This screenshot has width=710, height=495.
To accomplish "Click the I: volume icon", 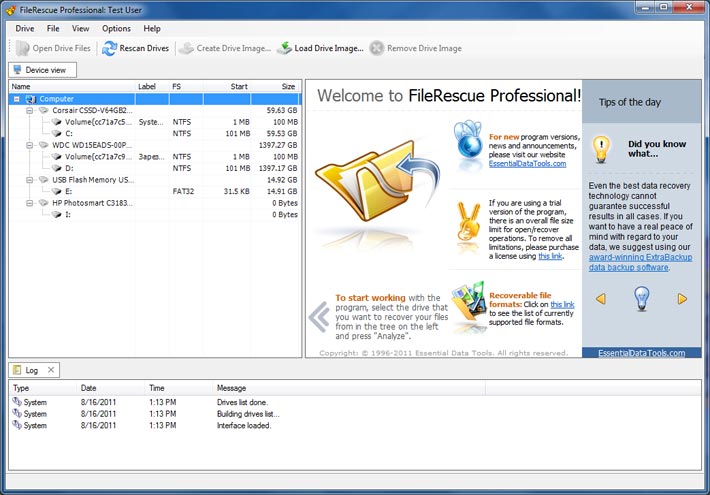I will (x=57, y=214).
